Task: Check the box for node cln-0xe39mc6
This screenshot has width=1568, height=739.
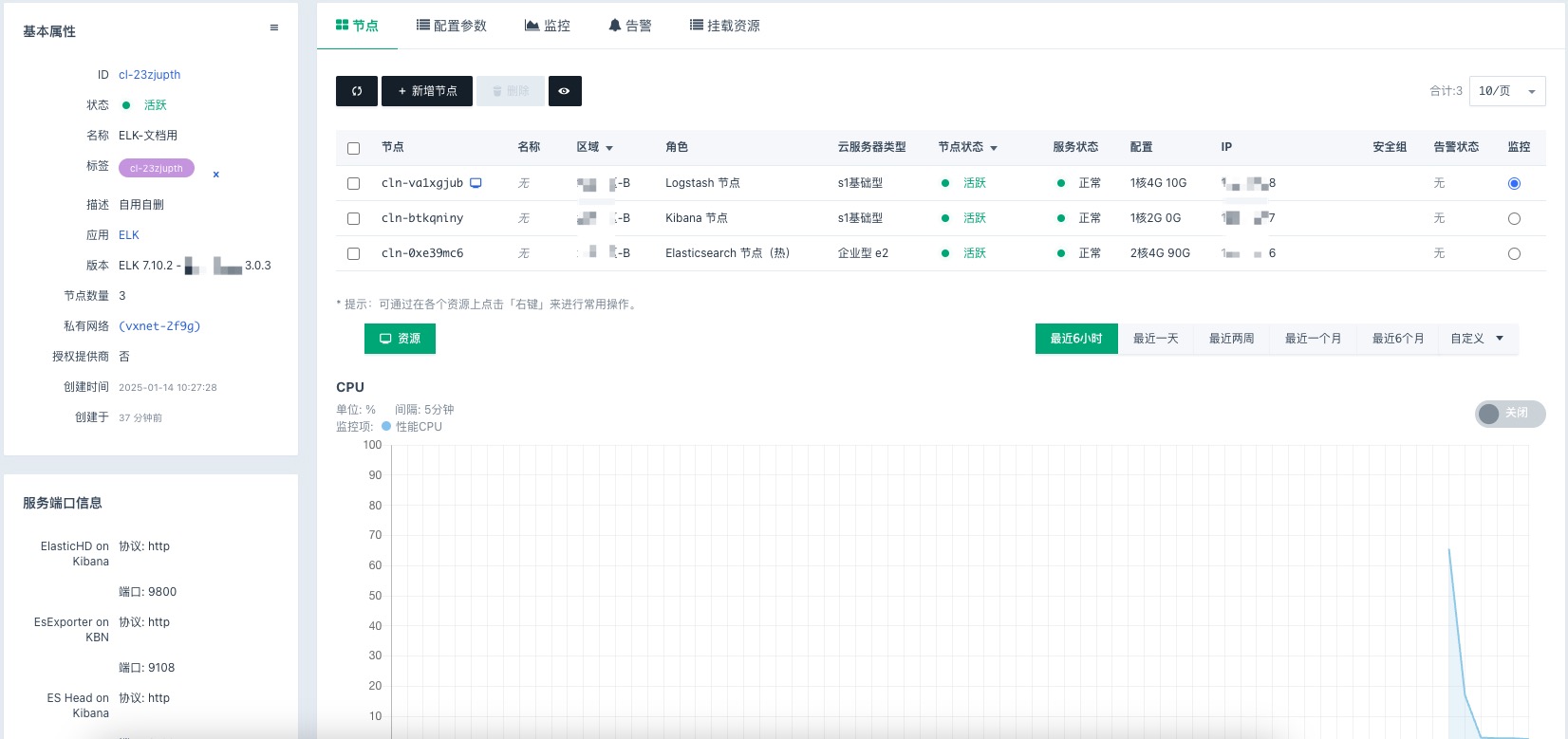Action: point(354,253)
